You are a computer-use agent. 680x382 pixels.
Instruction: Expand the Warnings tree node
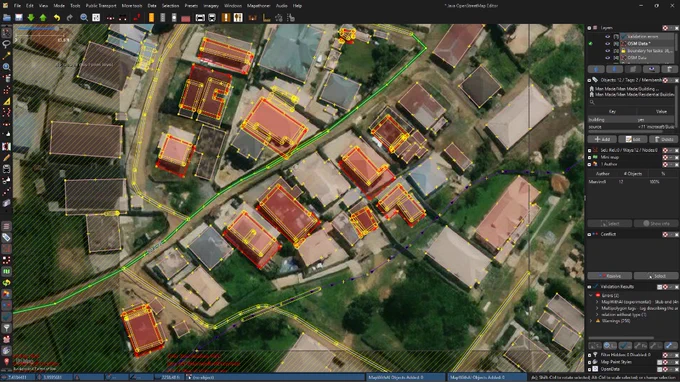tap(591, 321)
